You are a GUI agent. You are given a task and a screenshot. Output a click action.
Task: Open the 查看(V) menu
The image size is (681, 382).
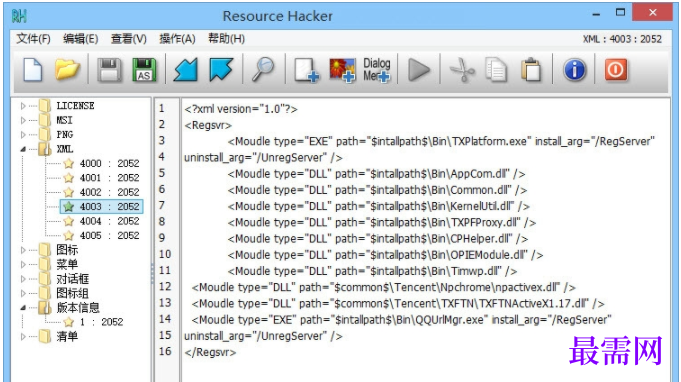point(129,39)
